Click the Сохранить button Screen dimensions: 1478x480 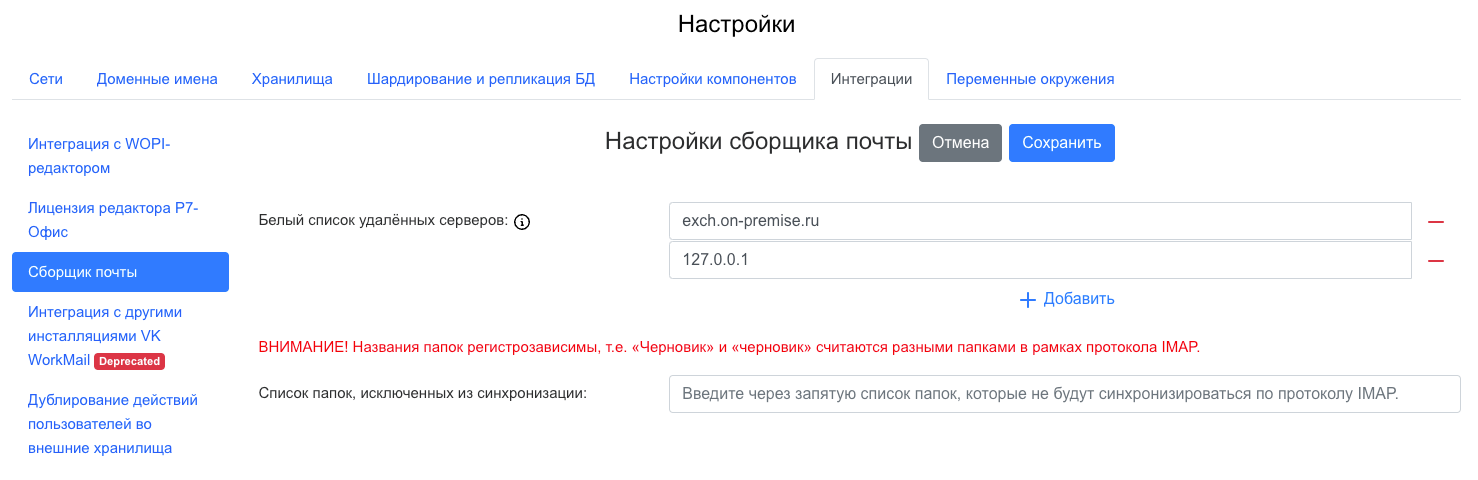coord(1061,143)
